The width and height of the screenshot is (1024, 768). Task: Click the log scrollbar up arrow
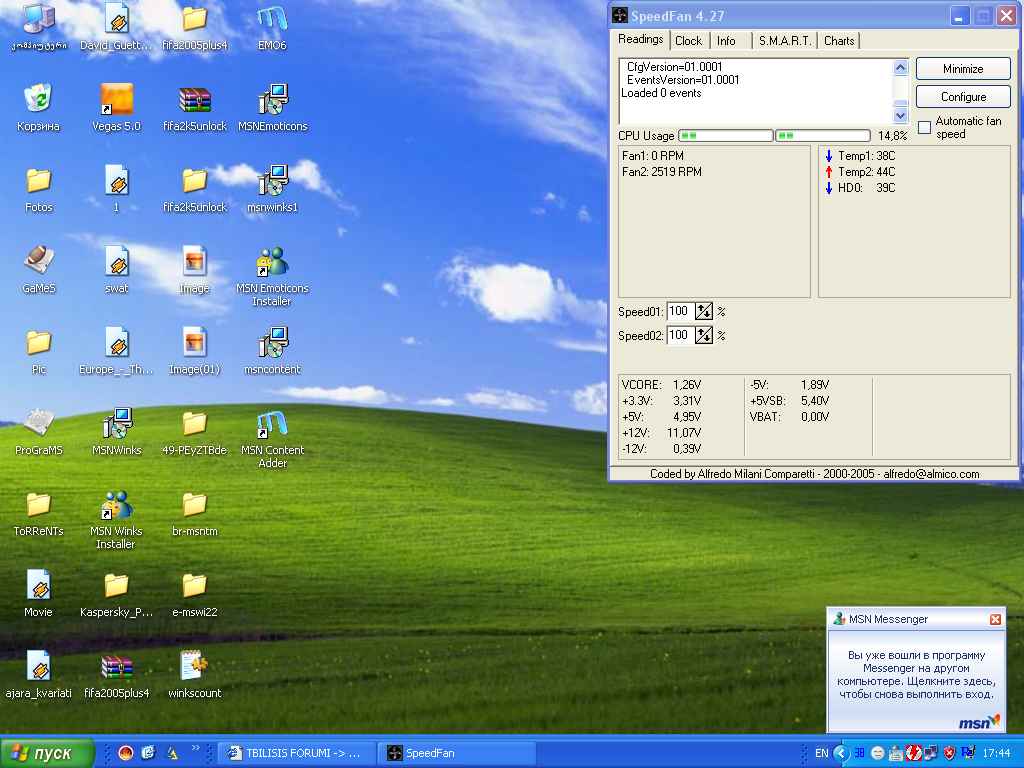tap(901, 67)
